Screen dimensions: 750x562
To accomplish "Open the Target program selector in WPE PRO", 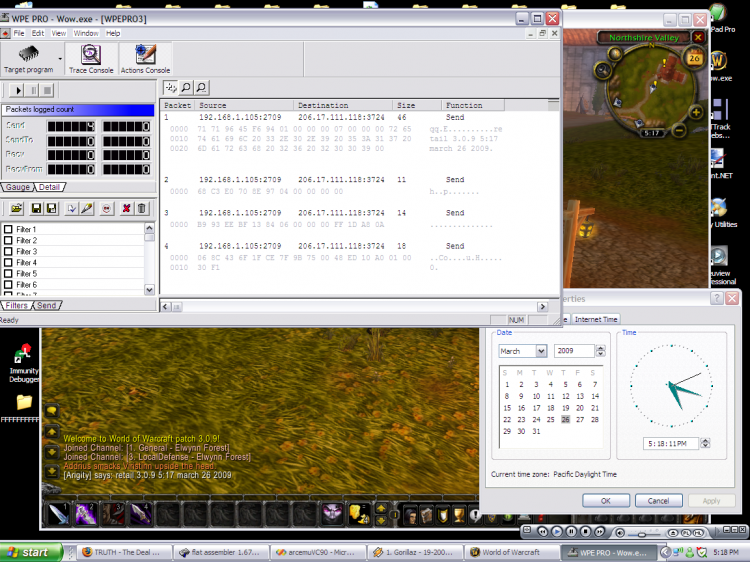I will (x=29, y=58).
